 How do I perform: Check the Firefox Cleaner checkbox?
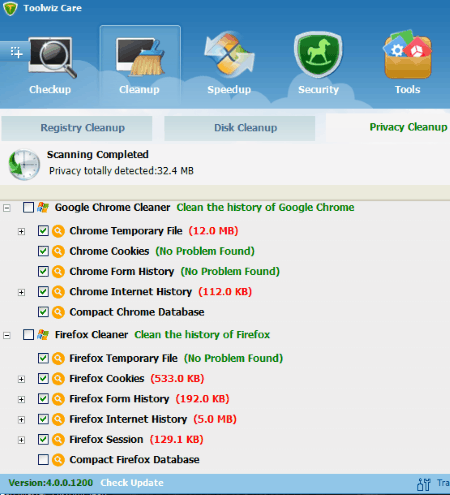28,334
